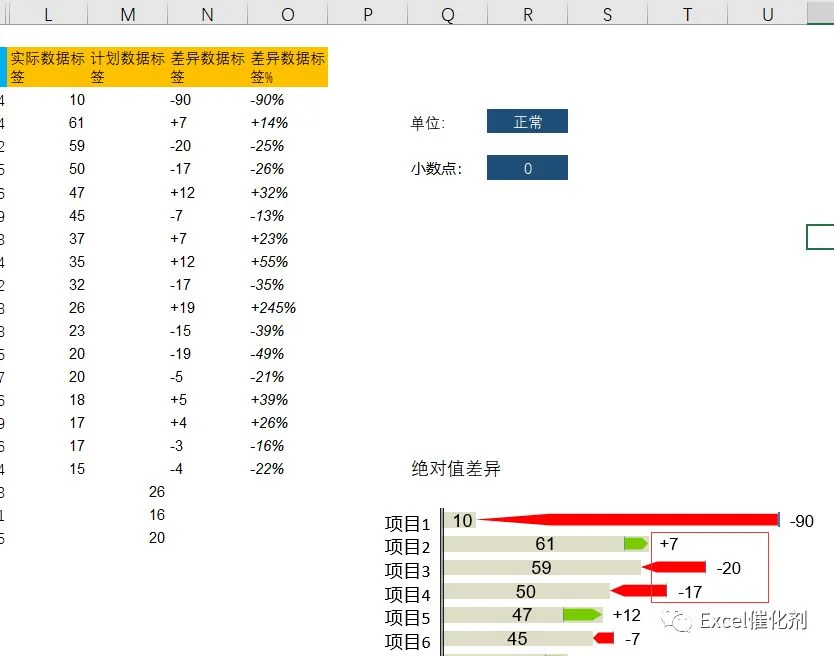Click the -7 data label beside 项目6 bar
The height and width of the screenshot is (656, 834).
coord(632,638)
